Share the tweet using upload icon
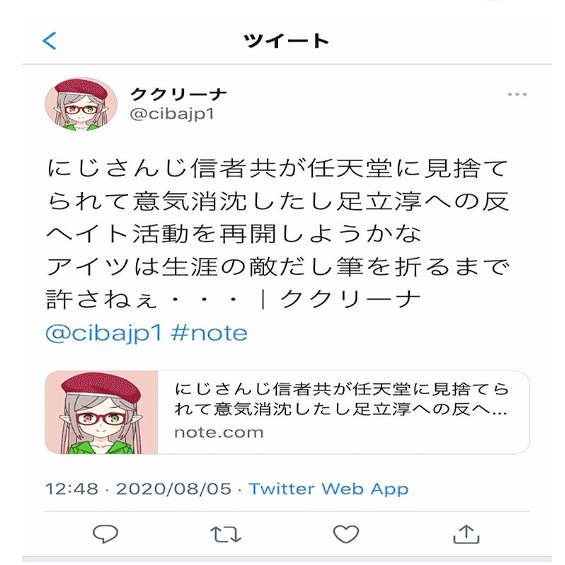The width and height of the screenshot is (565, 565). (x=466, y=534)
